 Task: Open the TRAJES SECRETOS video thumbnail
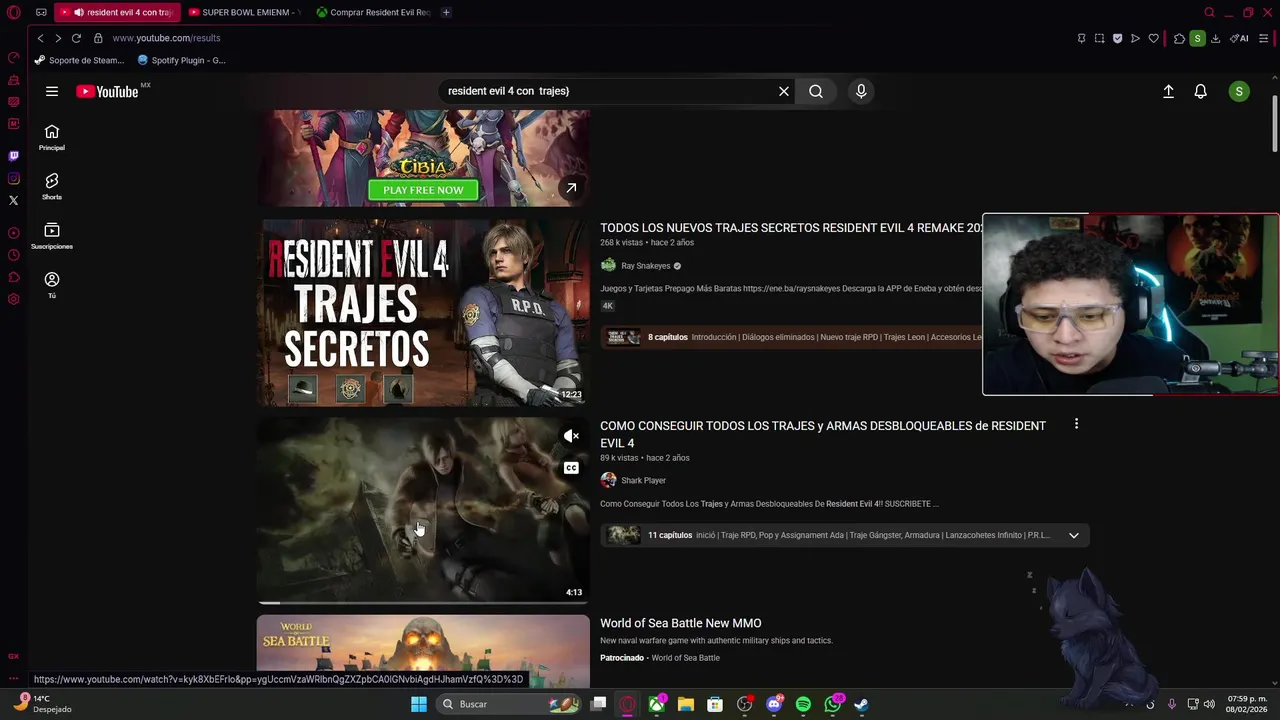click(423, 313)
